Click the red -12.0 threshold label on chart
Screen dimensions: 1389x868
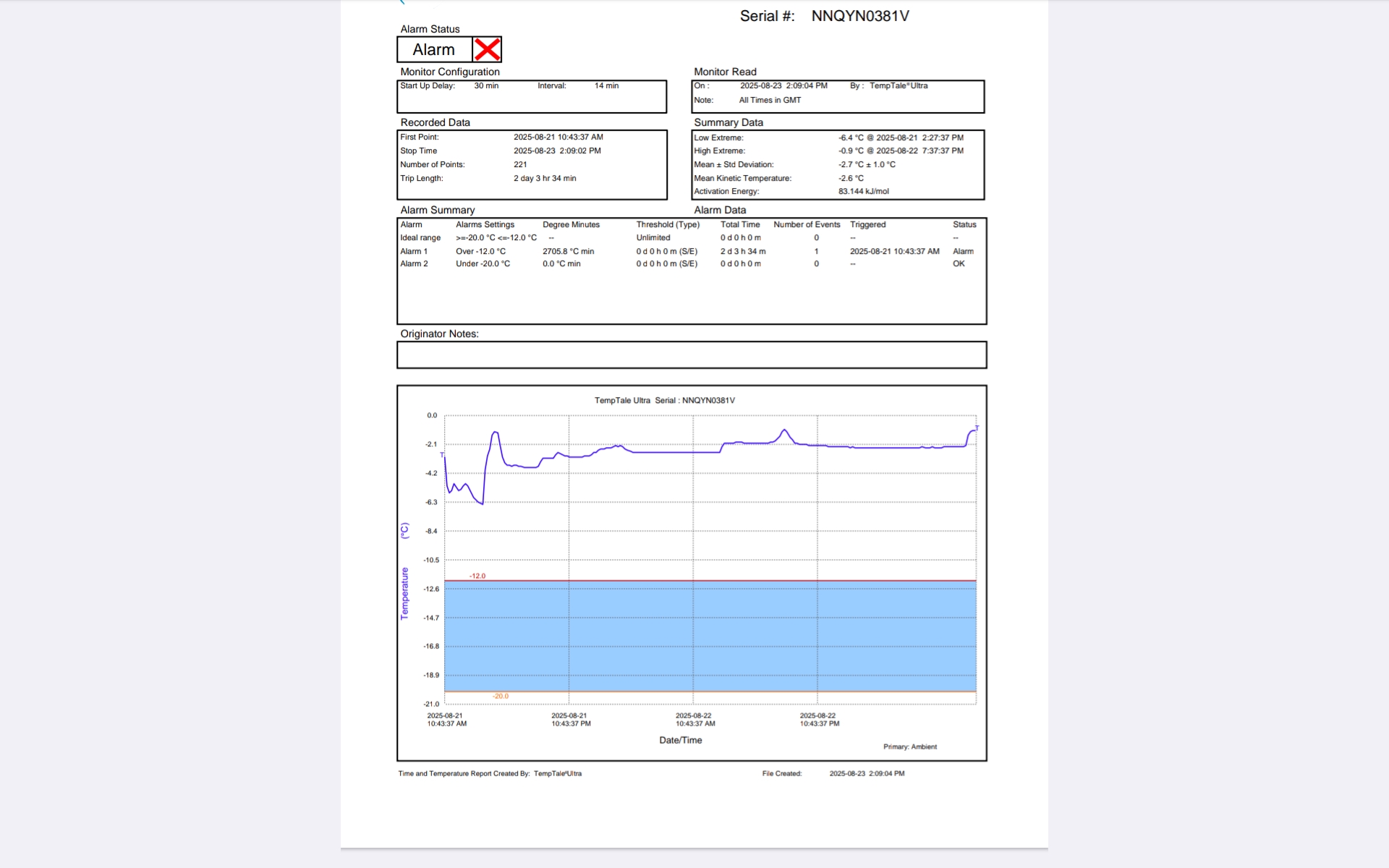tap(477, 576)
